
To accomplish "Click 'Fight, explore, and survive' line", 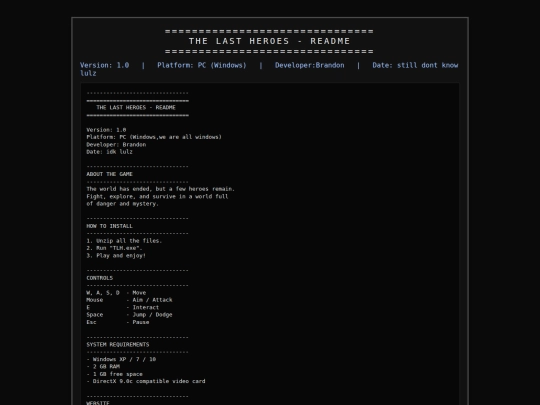I will [157, 197].
